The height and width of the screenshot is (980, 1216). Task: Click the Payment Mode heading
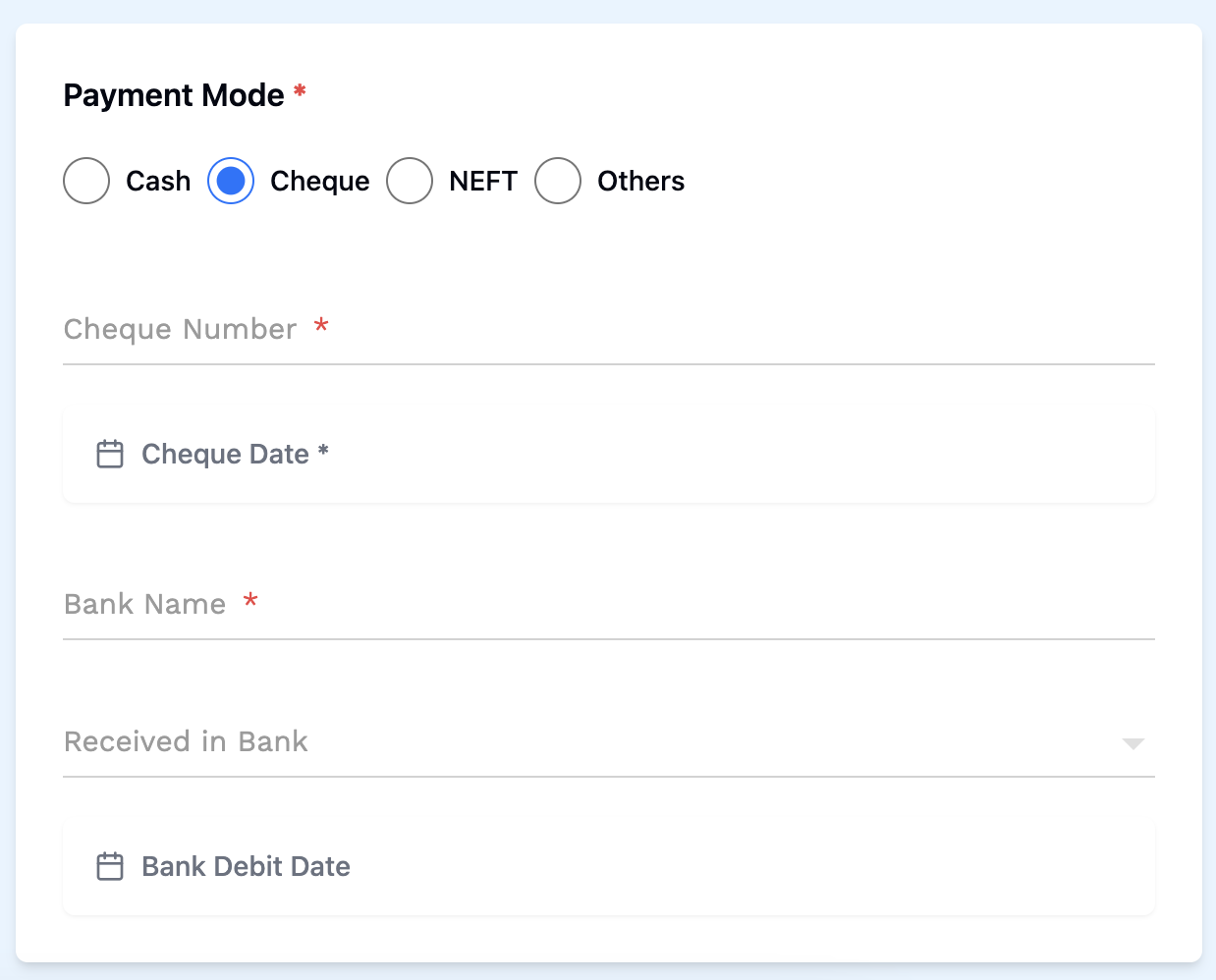tap(175, 94)
